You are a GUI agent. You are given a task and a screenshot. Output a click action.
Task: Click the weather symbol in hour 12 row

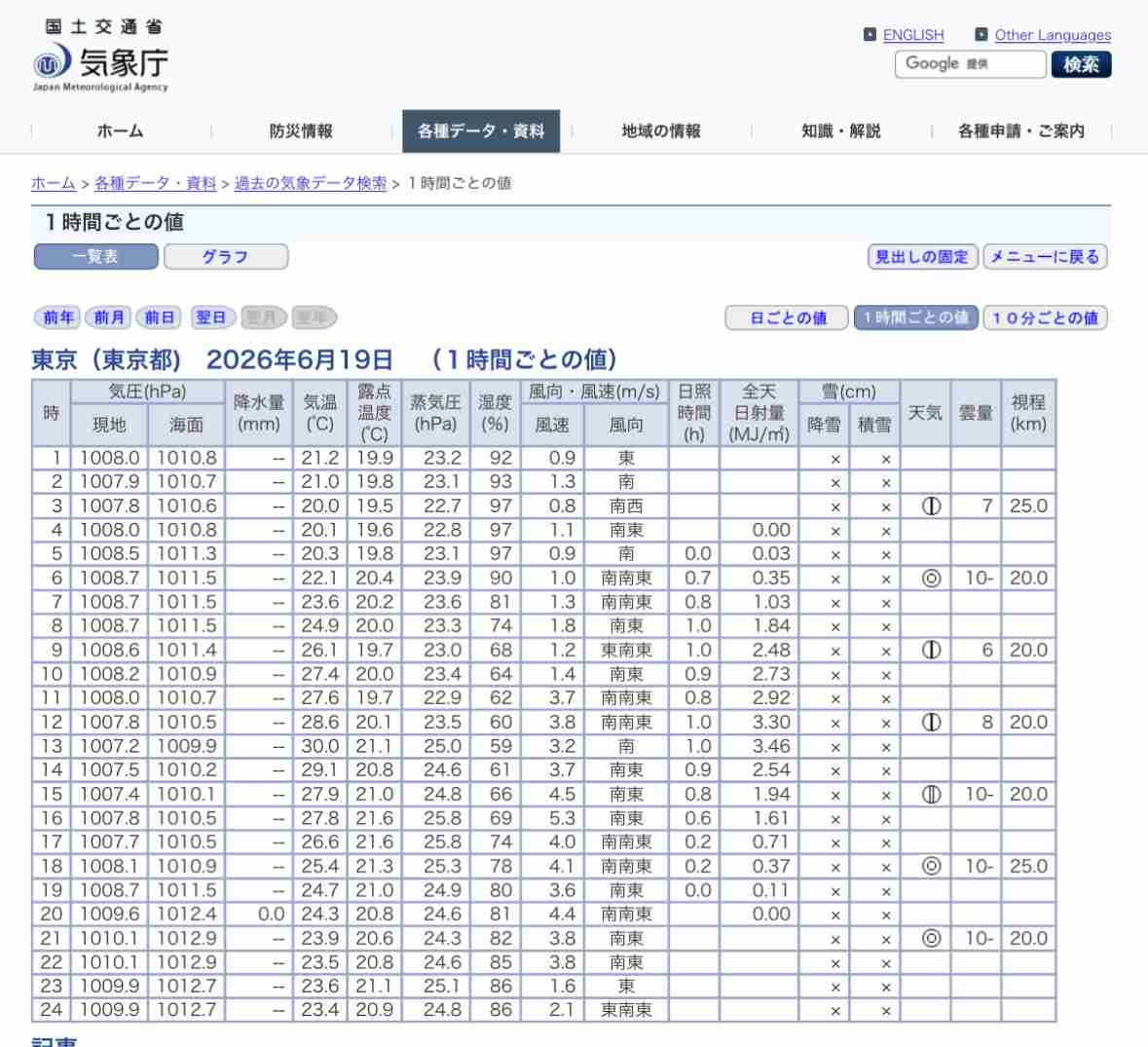click(x=931, y=723)
